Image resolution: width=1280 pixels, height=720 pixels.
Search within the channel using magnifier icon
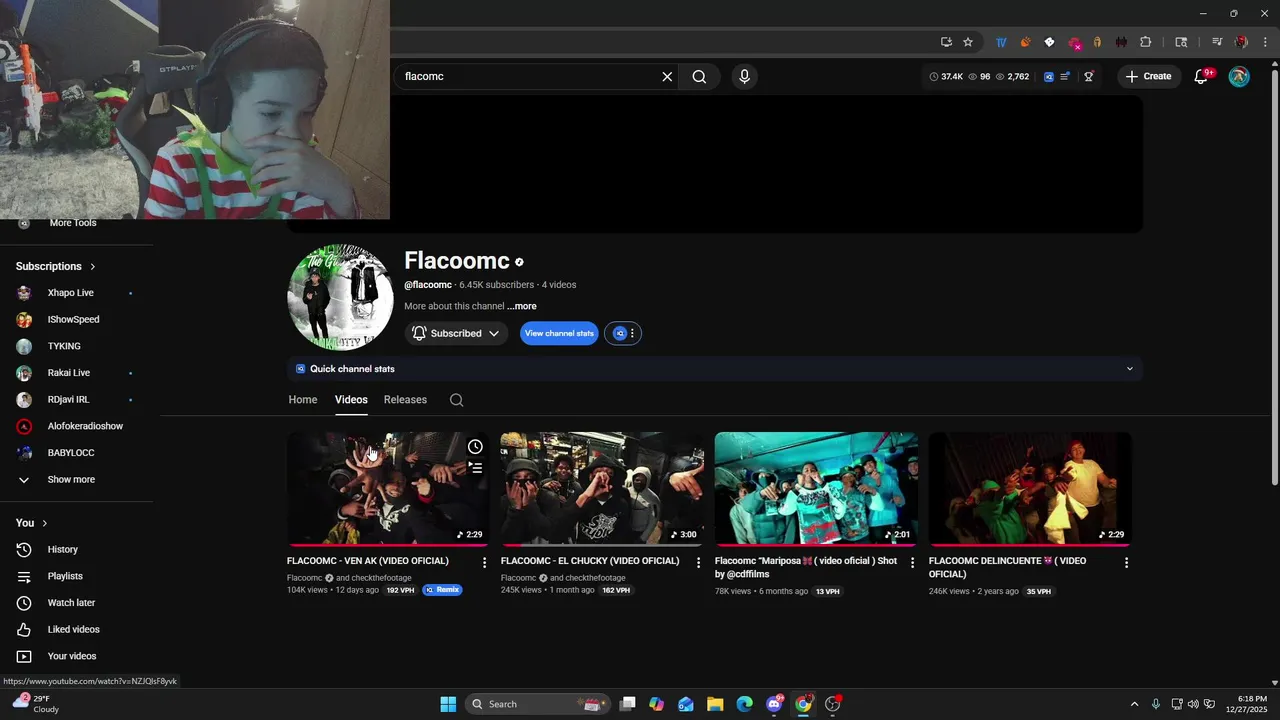tap(456, 400)
